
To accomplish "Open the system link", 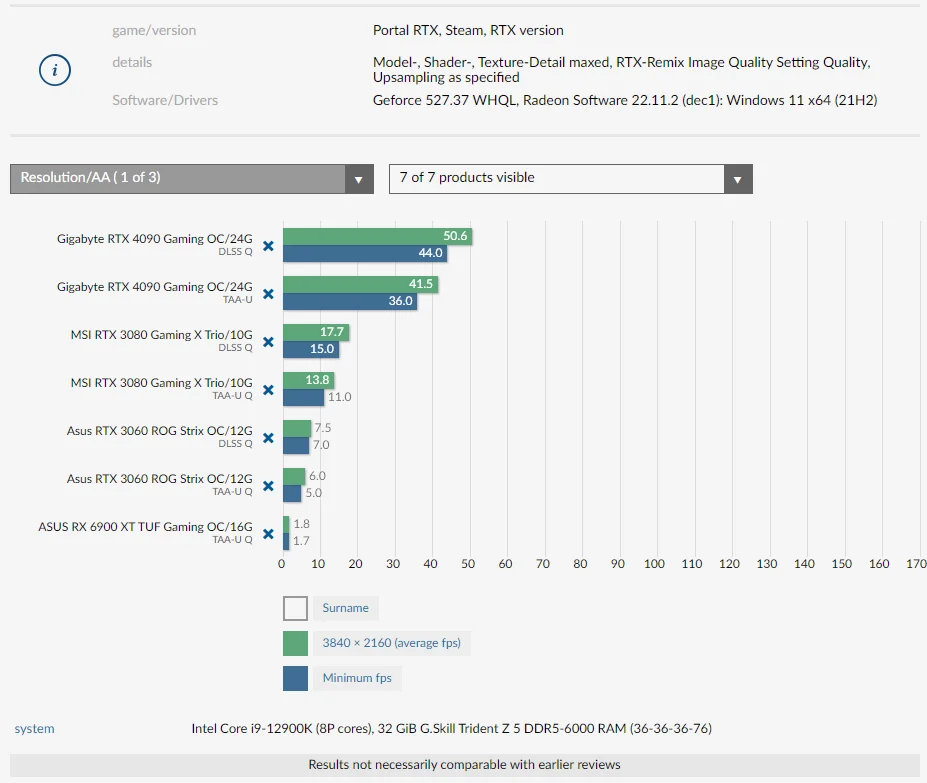I will point(34,729).
